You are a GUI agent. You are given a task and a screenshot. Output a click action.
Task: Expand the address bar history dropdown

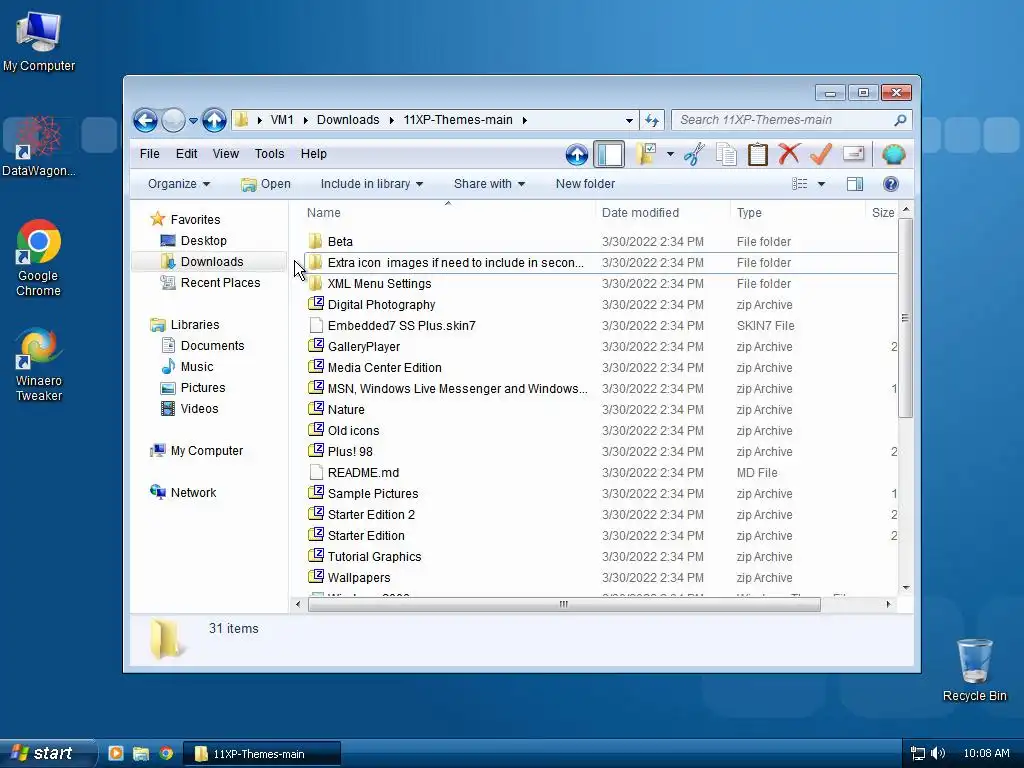[629, 120]
